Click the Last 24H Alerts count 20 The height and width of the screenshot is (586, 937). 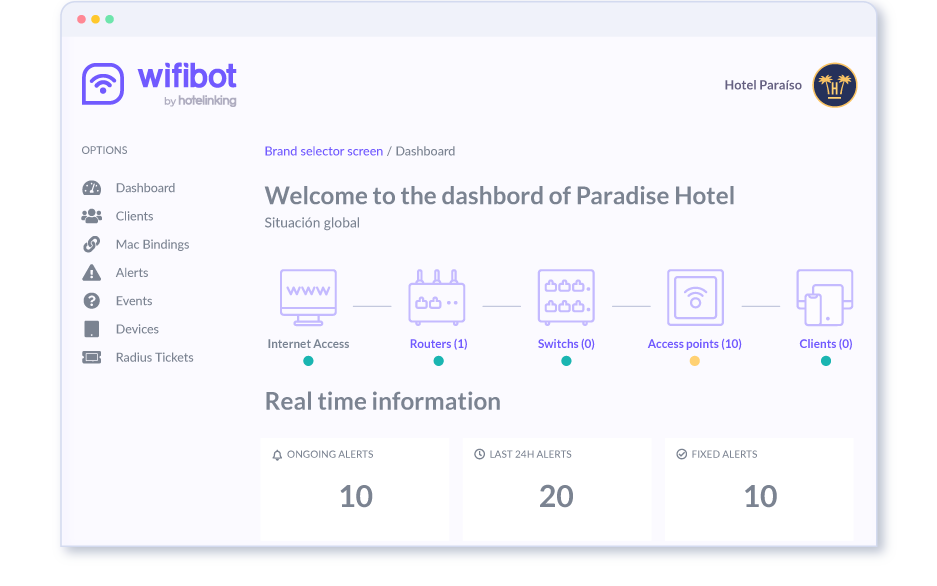click(x=556, y=496)
